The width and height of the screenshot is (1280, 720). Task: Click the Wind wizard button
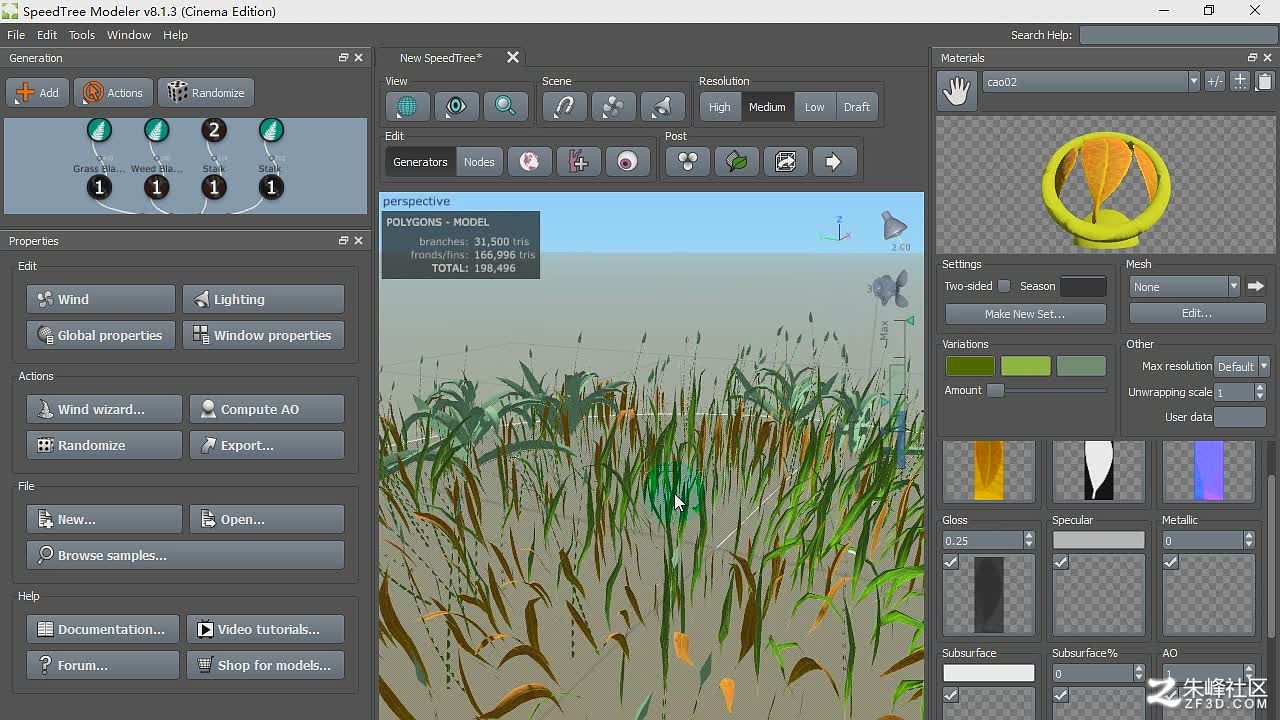(104, 409)
